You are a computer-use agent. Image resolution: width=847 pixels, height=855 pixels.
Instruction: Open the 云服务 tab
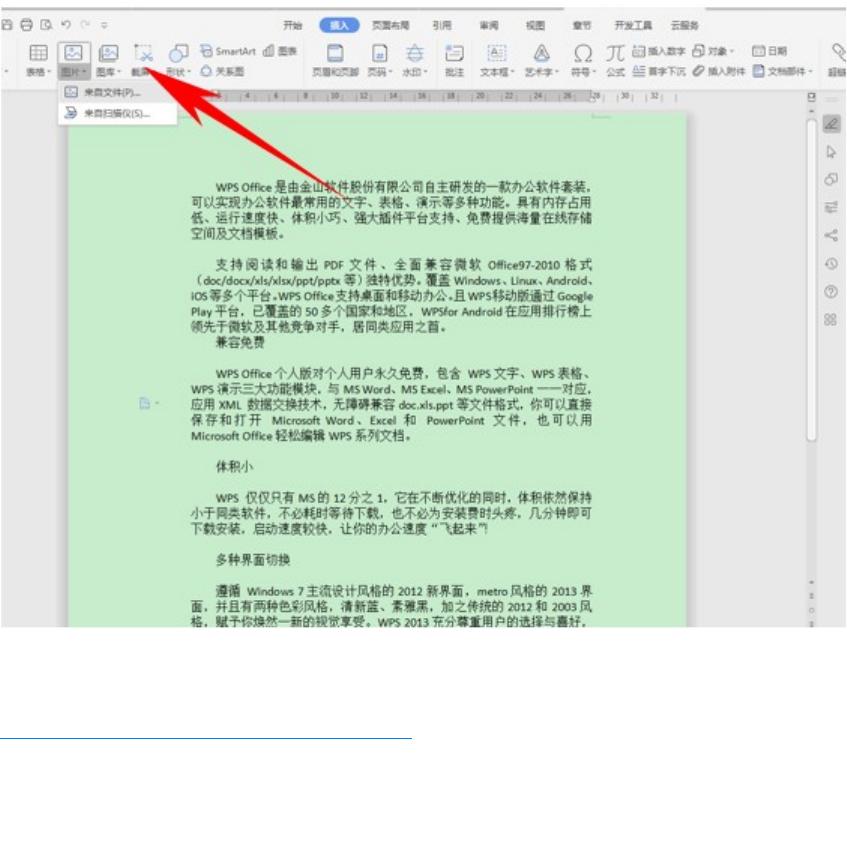point(684,25)
